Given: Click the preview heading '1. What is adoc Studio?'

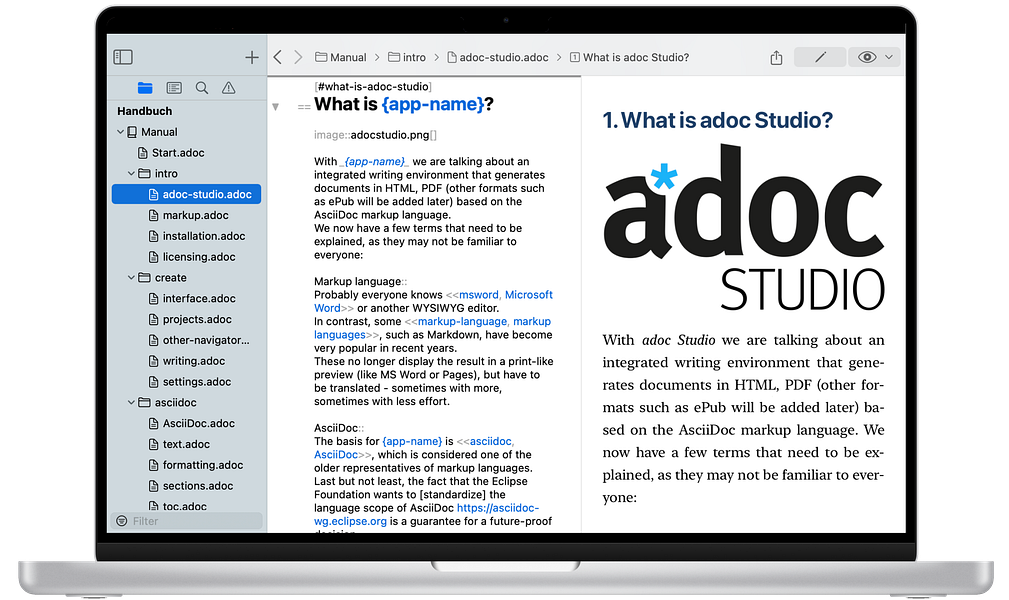Looking at the screenshot, I should point(717,120).
